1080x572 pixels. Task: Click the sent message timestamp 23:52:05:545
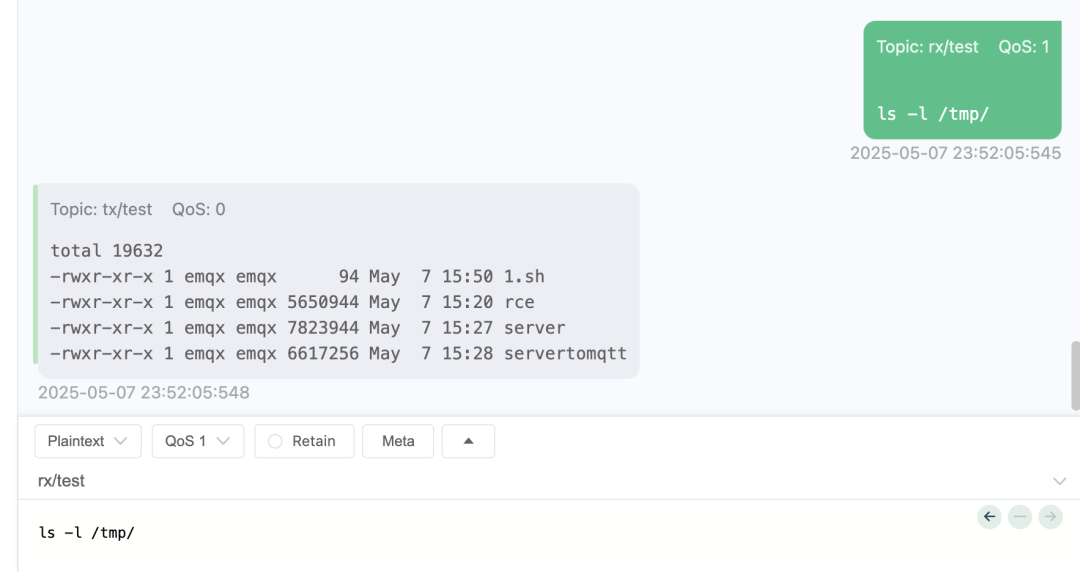point(955,153)
